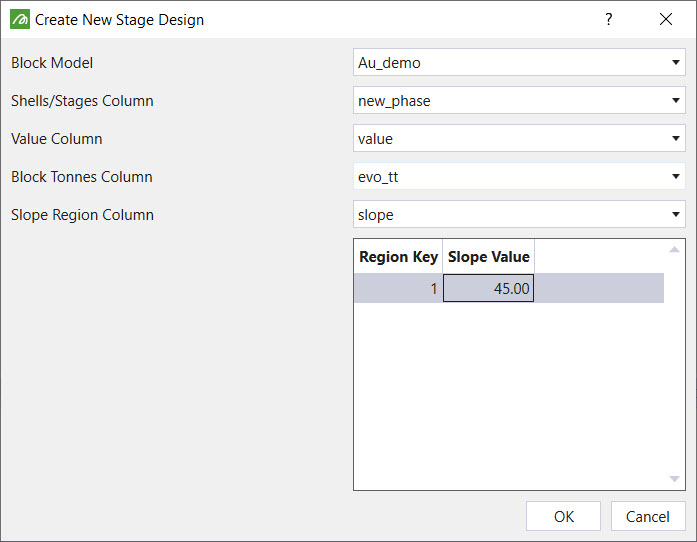Click the table scroll down arrow
Screen dimensions: 697x542
pyautogui.click(x=675, y=480)
